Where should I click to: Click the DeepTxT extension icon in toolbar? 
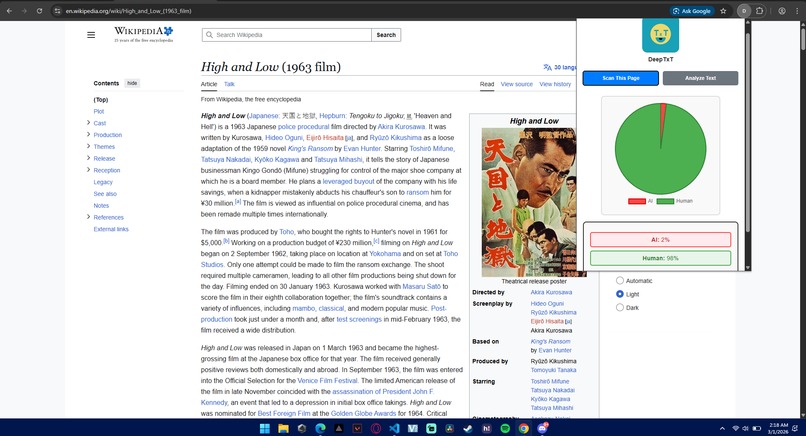click(744, 11)
